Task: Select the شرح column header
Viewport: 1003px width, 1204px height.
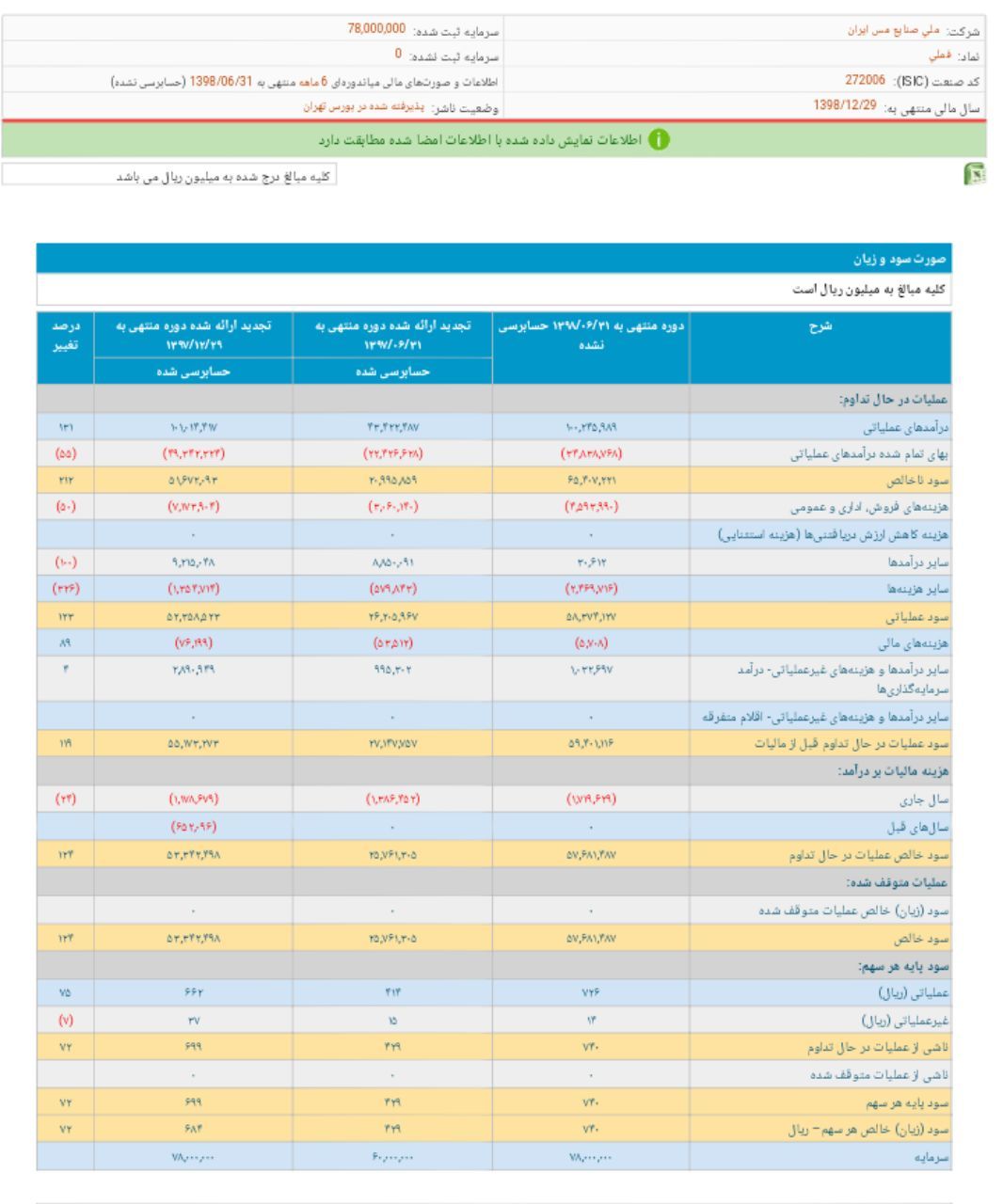Action: [819, 326]
